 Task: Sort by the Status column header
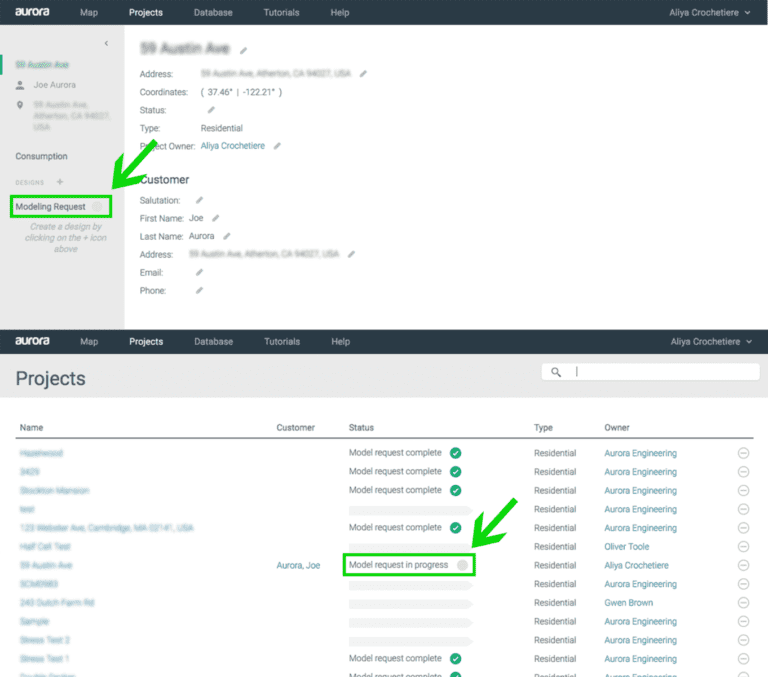361,428
